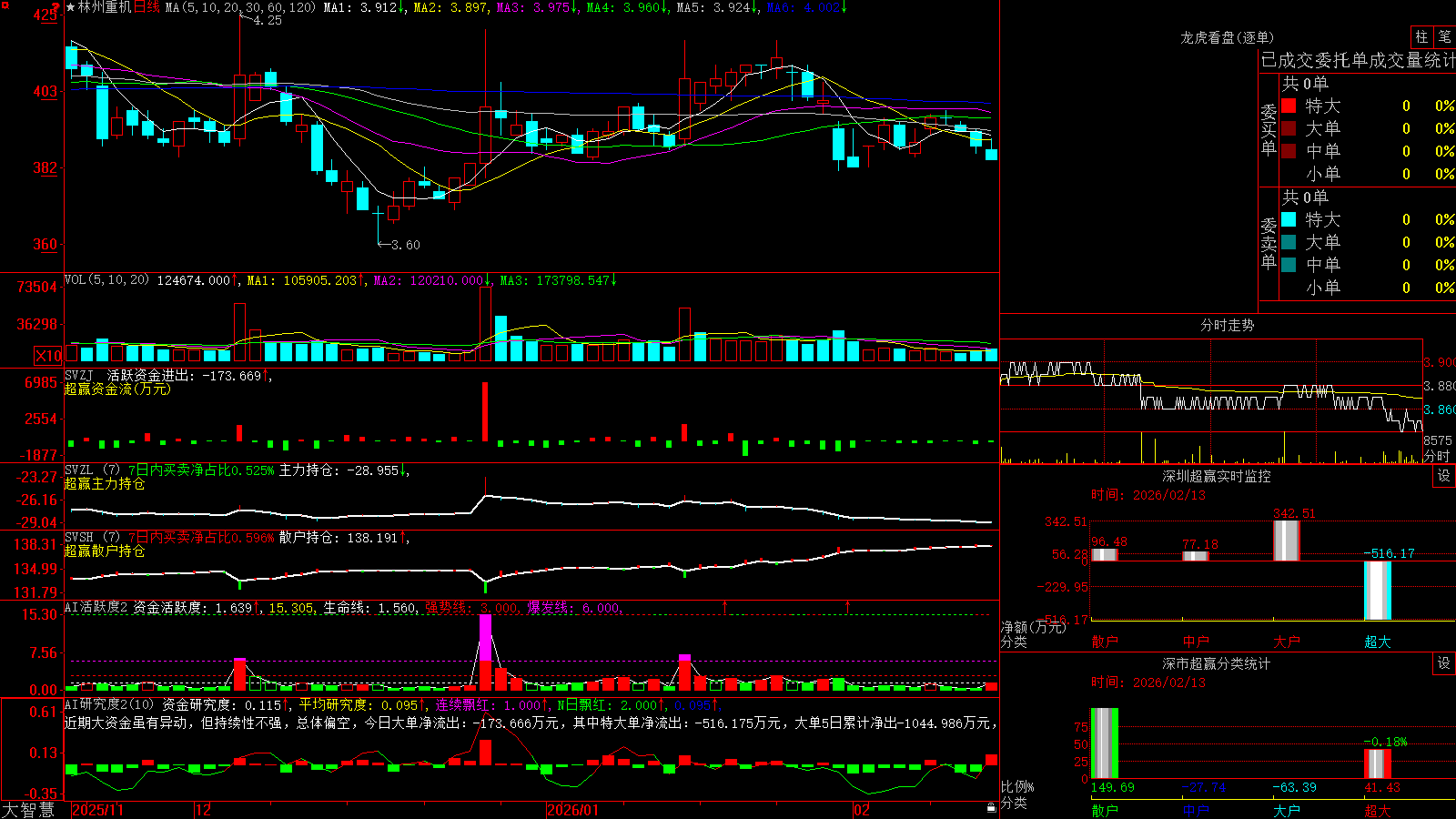Click the 96.48 散户 bar in realtime monitor
This screenshot has height=819, width=1456.
point(1105,554)
